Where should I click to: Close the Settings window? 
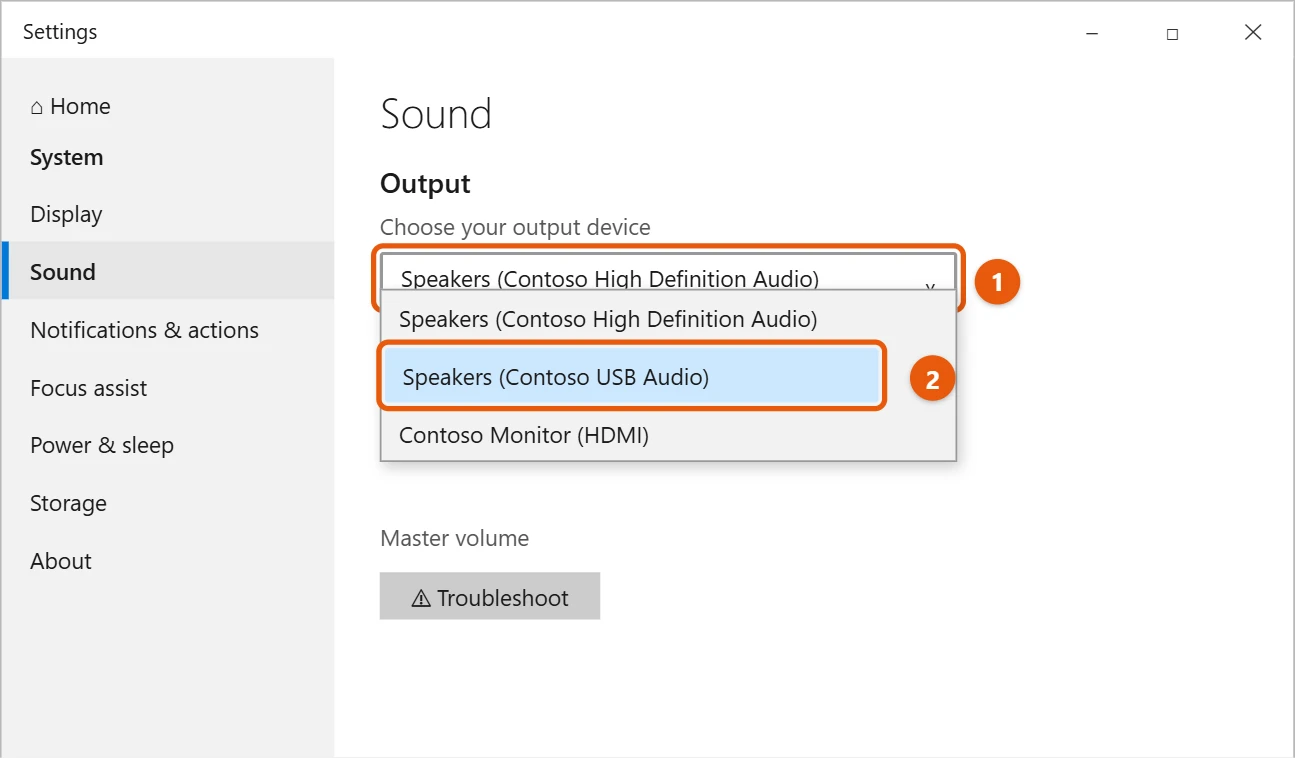1252,33
